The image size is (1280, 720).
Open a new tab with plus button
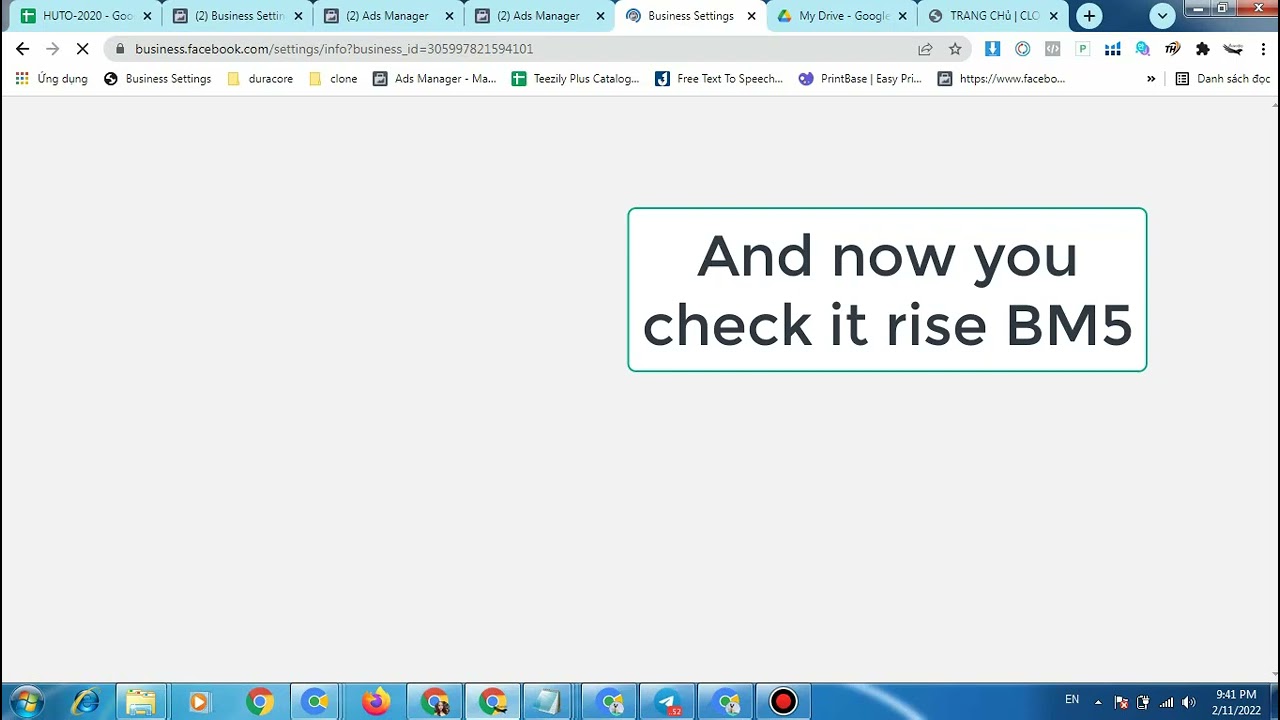click(x=1089, y=16)
